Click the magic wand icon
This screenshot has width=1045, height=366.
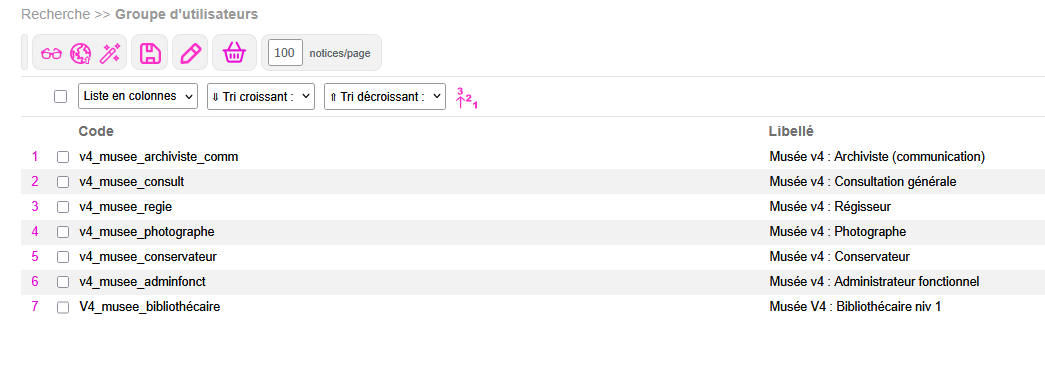(x=109, y=53)
